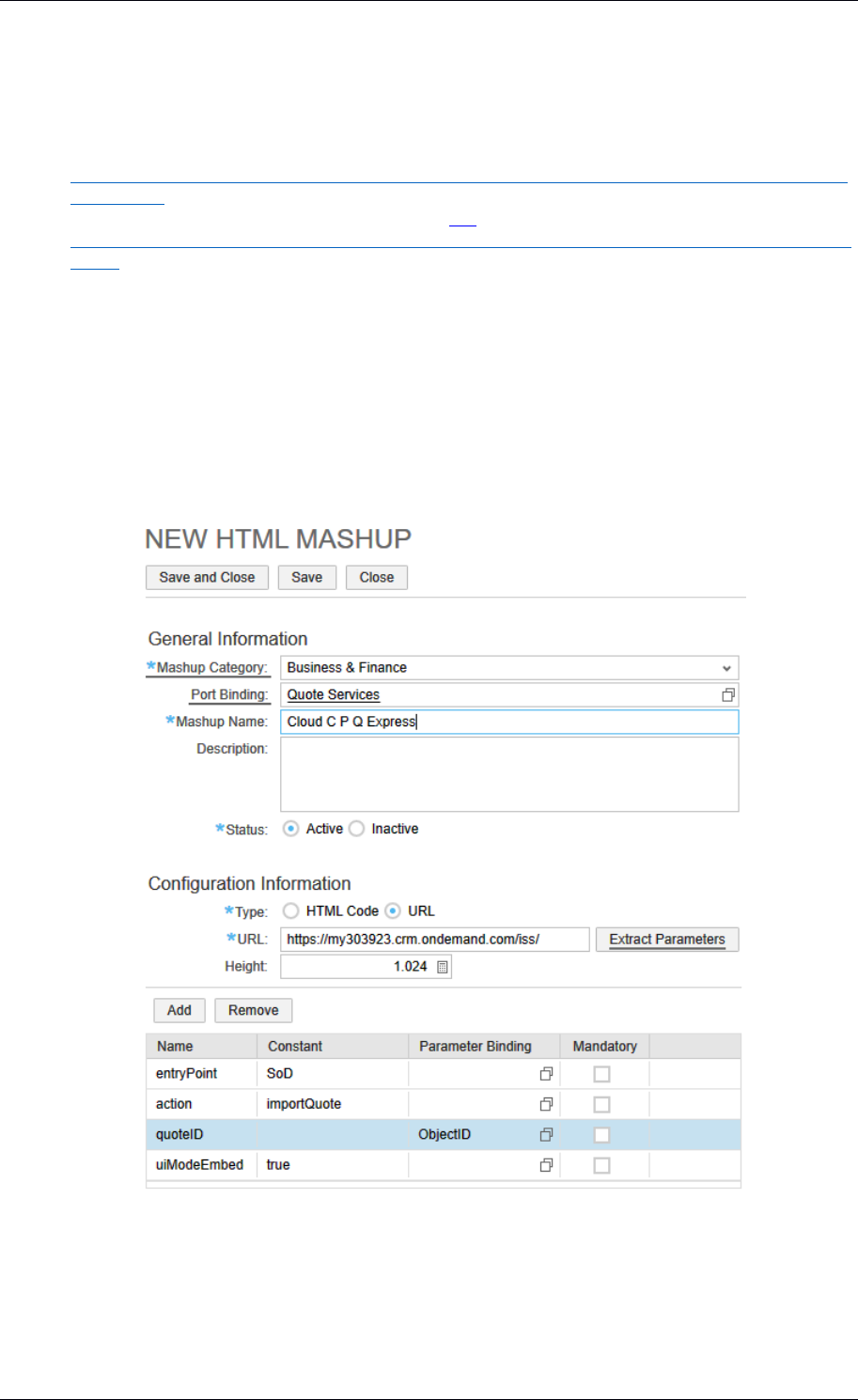
Task: Click the Port Binding label
Action: tap(229, 694)
